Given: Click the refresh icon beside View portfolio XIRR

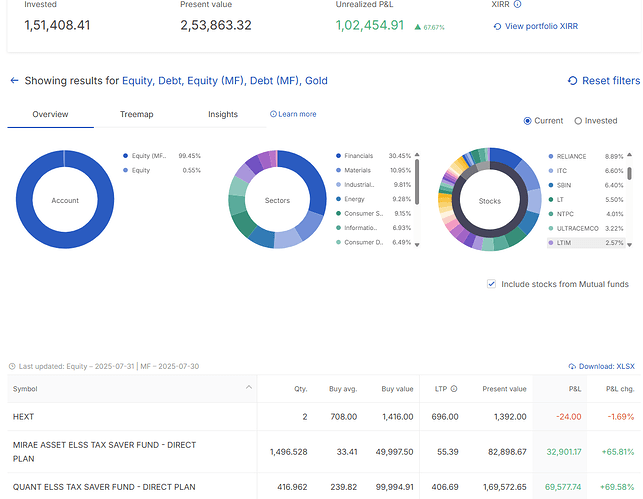Looking at the screenshot, I should [x=497, y=27].
